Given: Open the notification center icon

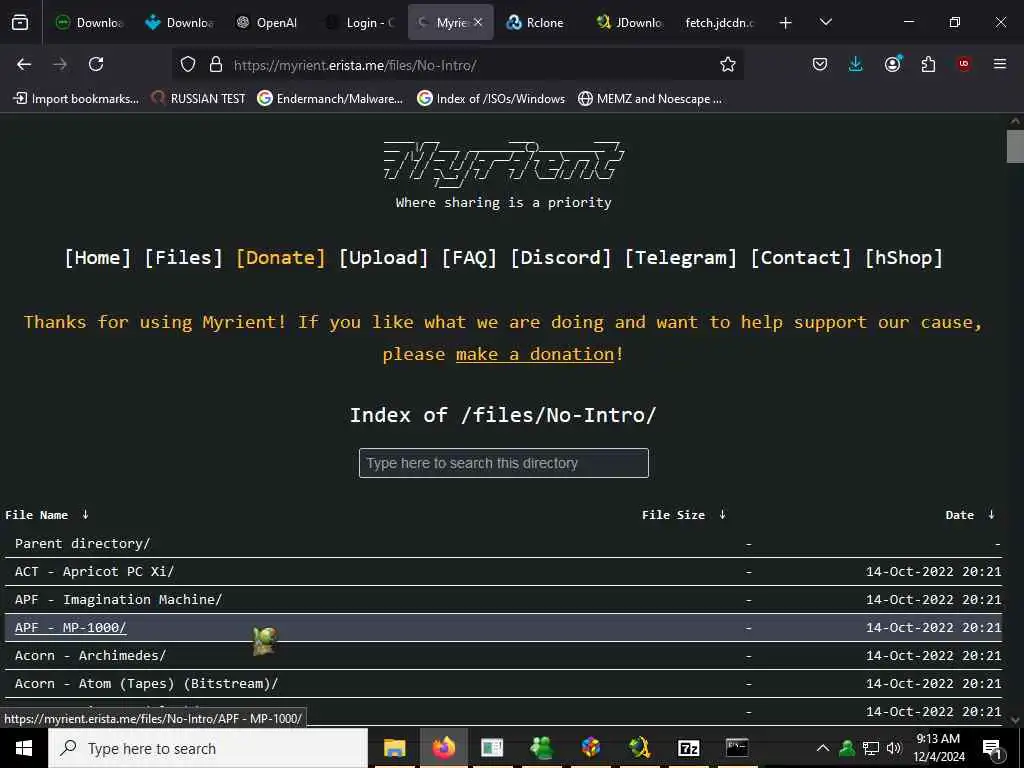Looking at the screenshot, I should point(991,749).
